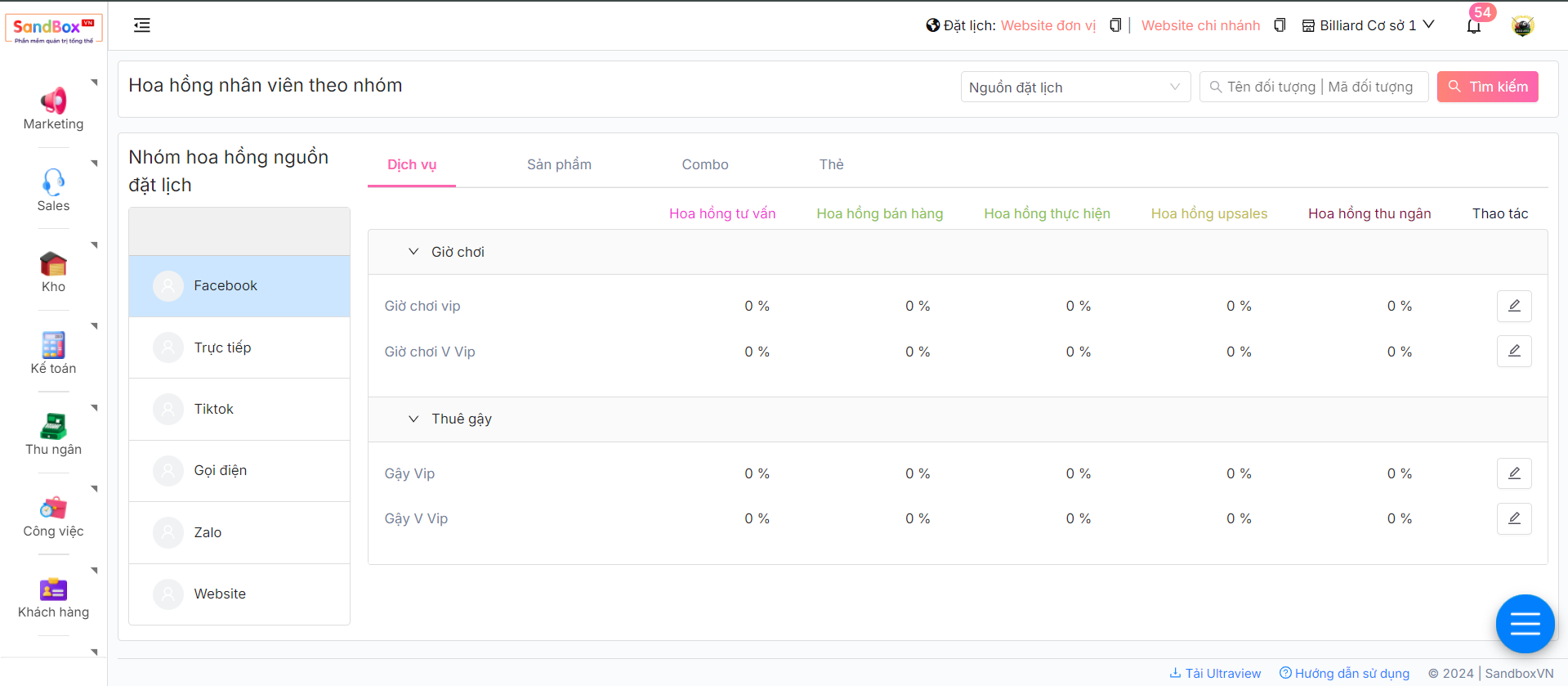Copy the Website đơn vị link
The height and width of the screenshot is (686, 1568).
pos(1115,25)
